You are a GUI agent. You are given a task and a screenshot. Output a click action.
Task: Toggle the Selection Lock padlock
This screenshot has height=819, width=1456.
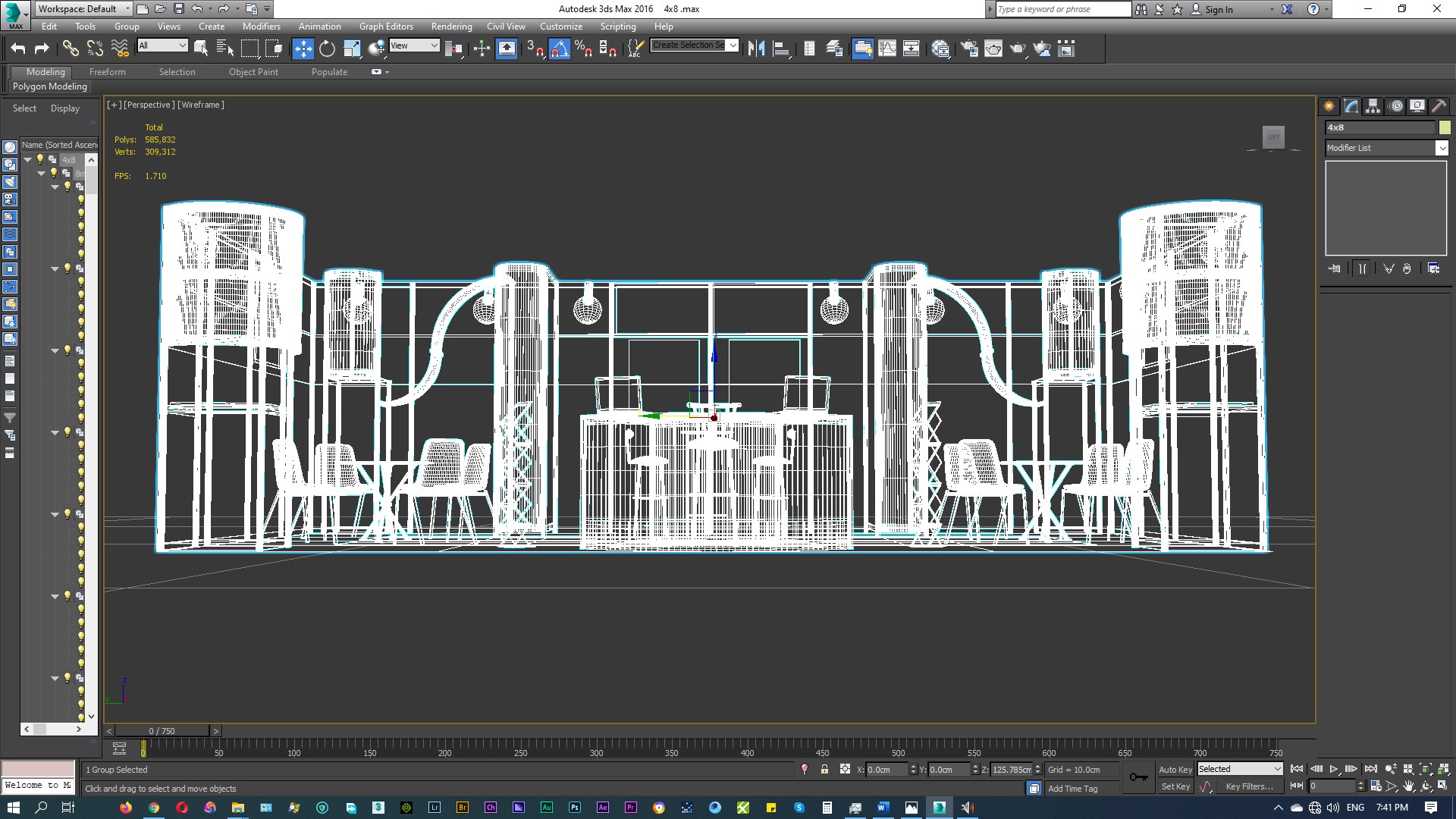pos(824,769)
